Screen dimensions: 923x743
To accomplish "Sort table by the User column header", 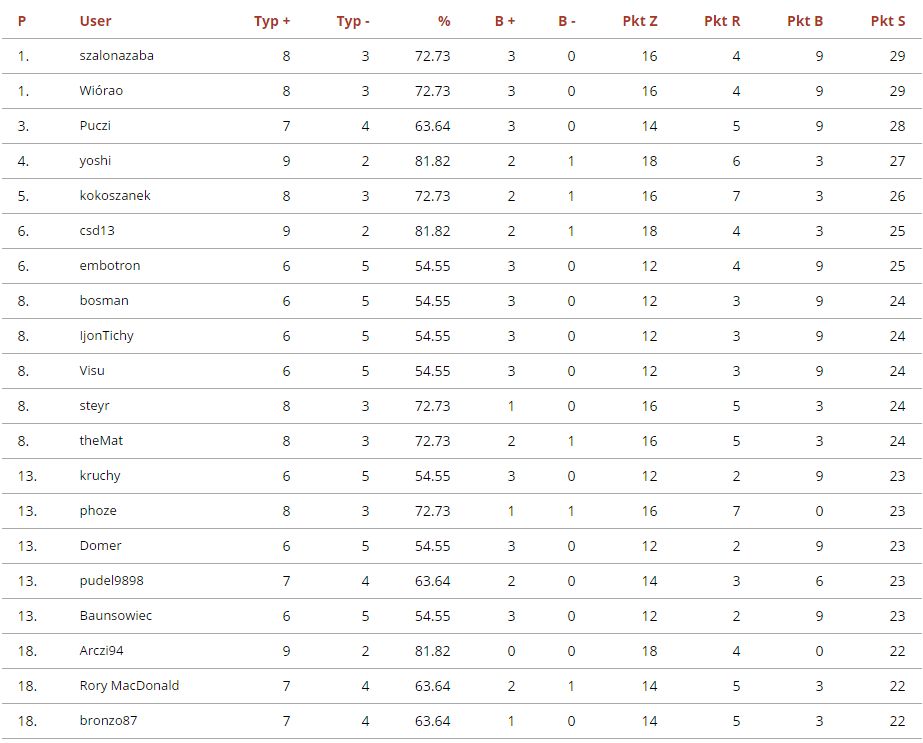I will coord(96,21).
